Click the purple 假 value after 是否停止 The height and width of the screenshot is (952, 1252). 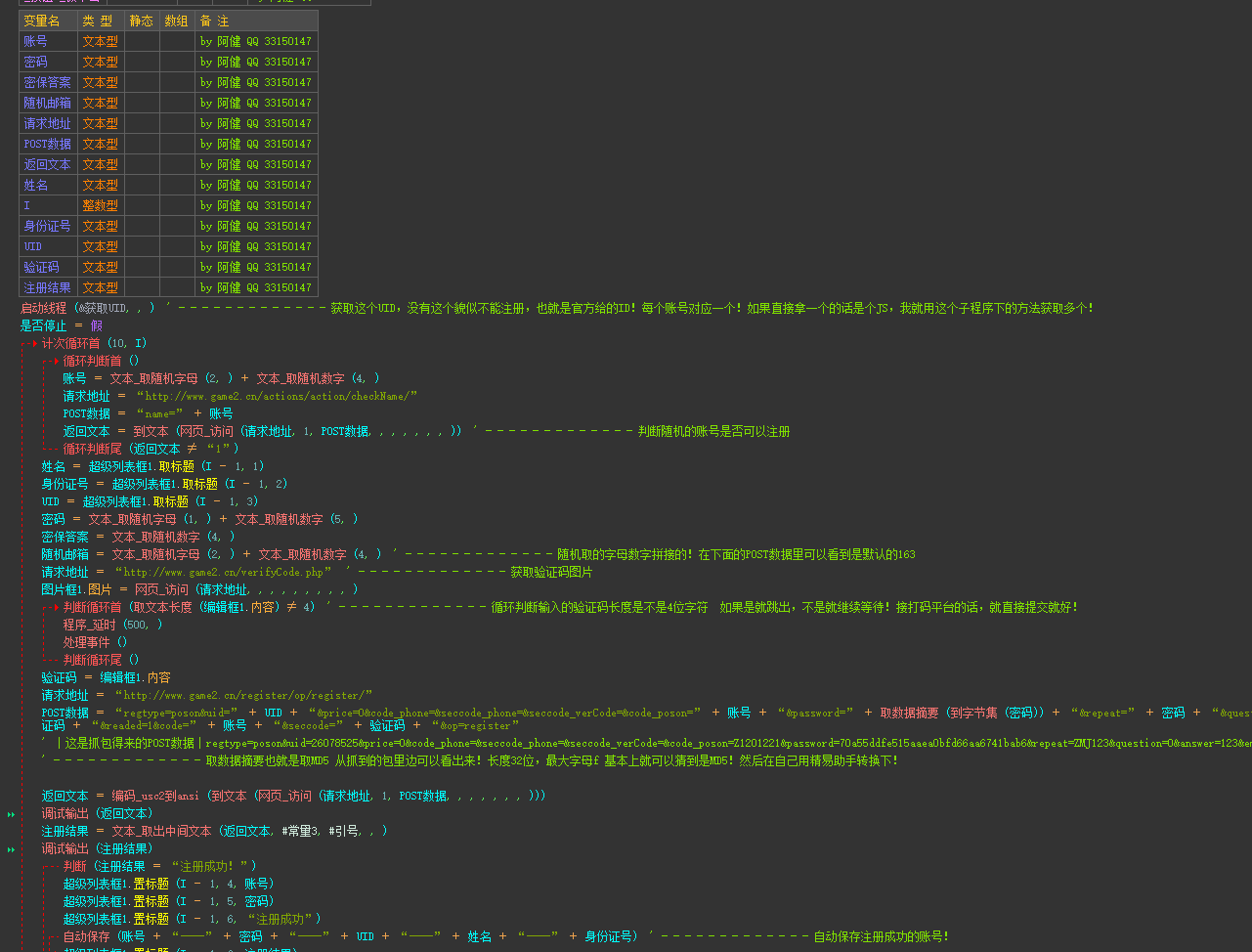96,326
